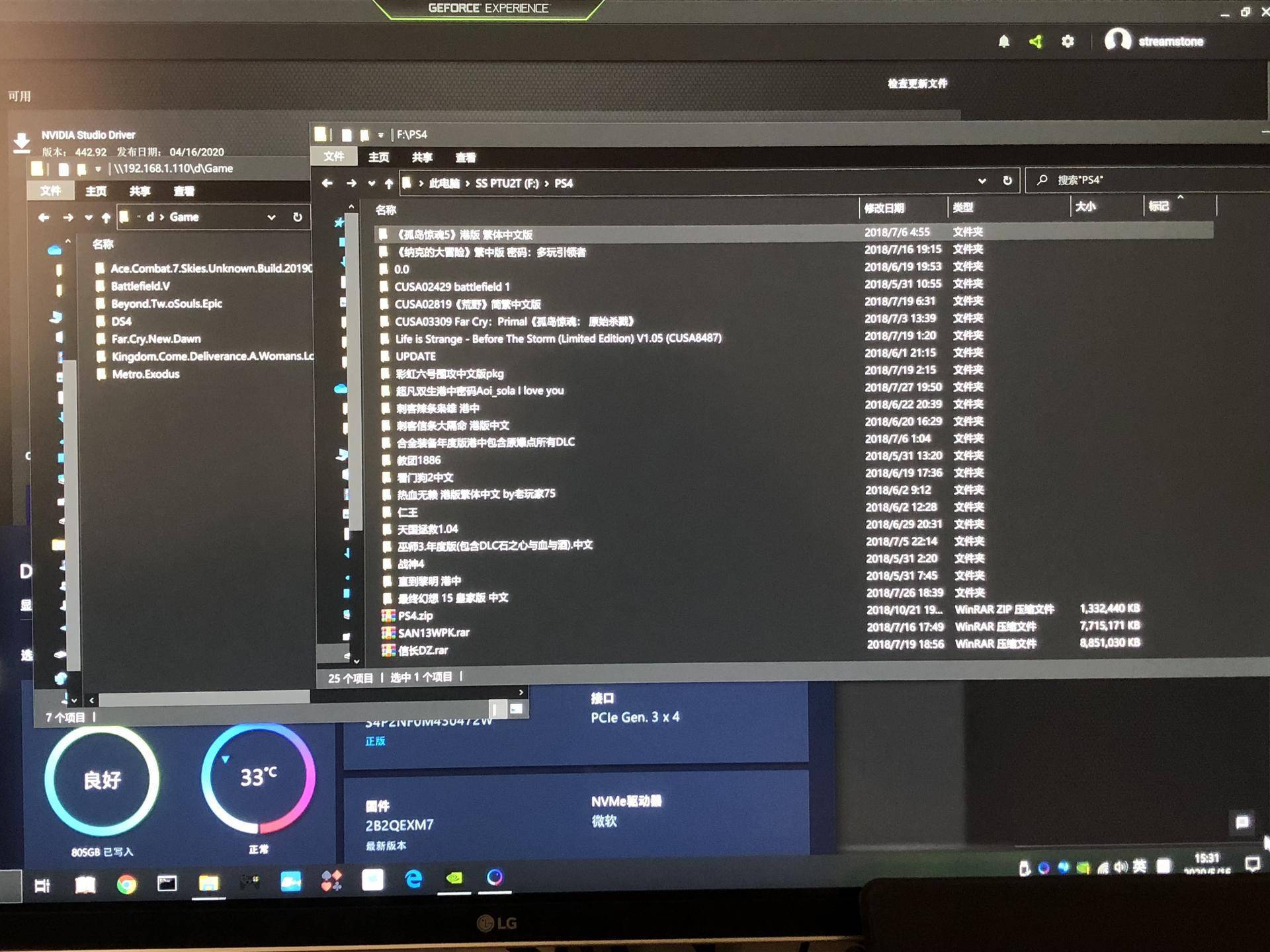Refresh the F:\PS4 folder view
Viewport: 1270px width, 952px height.
[1007, 180]
